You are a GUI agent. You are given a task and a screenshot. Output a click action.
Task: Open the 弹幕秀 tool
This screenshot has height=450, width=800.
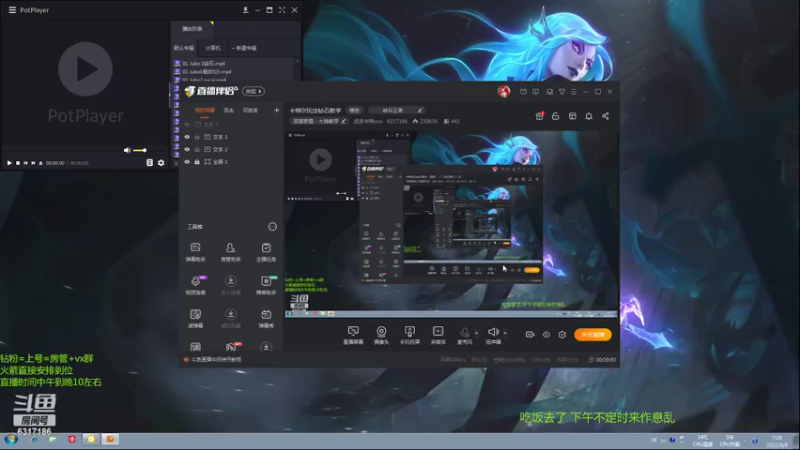(266, 318)
